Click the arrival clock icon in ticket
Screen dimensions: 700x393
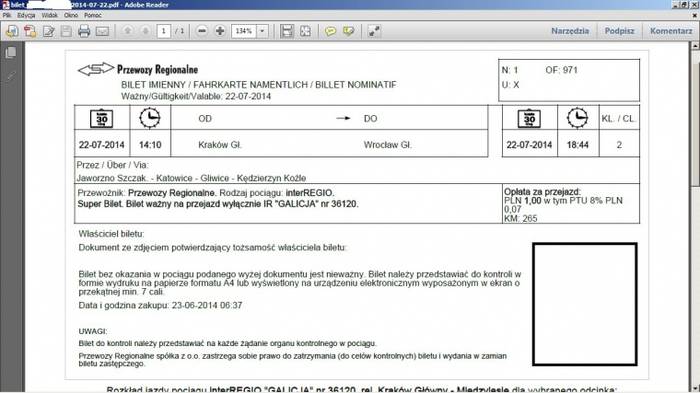pyautogui.click(x=577, y=118)
